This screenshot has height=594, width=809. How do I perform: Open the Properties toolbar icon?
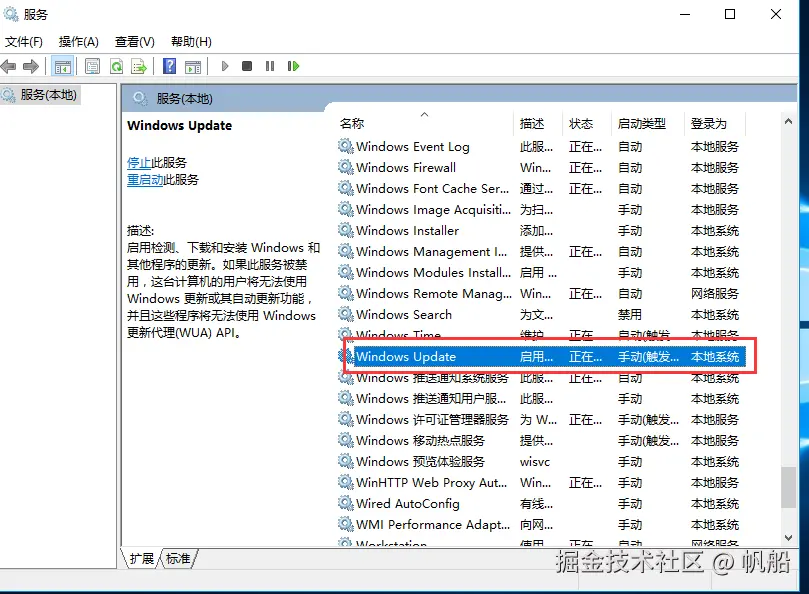[92, 66]
